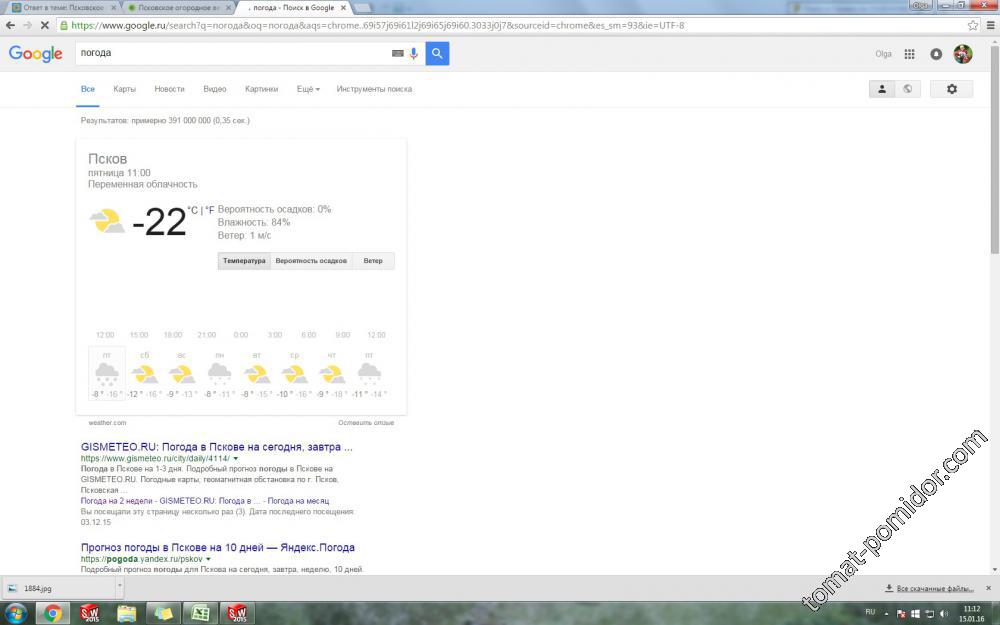Screen dimensions: 1000x625
Task: Show private results with the person toggle
Action: [x=882, y=89]
